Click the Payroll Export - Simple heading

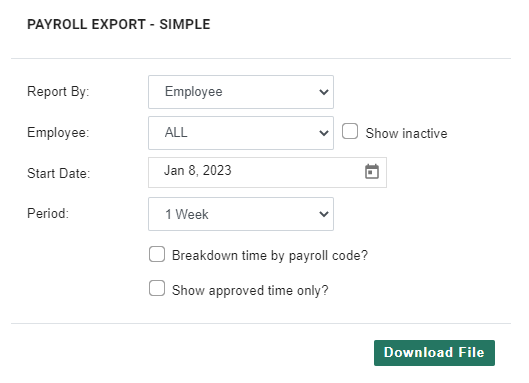click(119, 24)
